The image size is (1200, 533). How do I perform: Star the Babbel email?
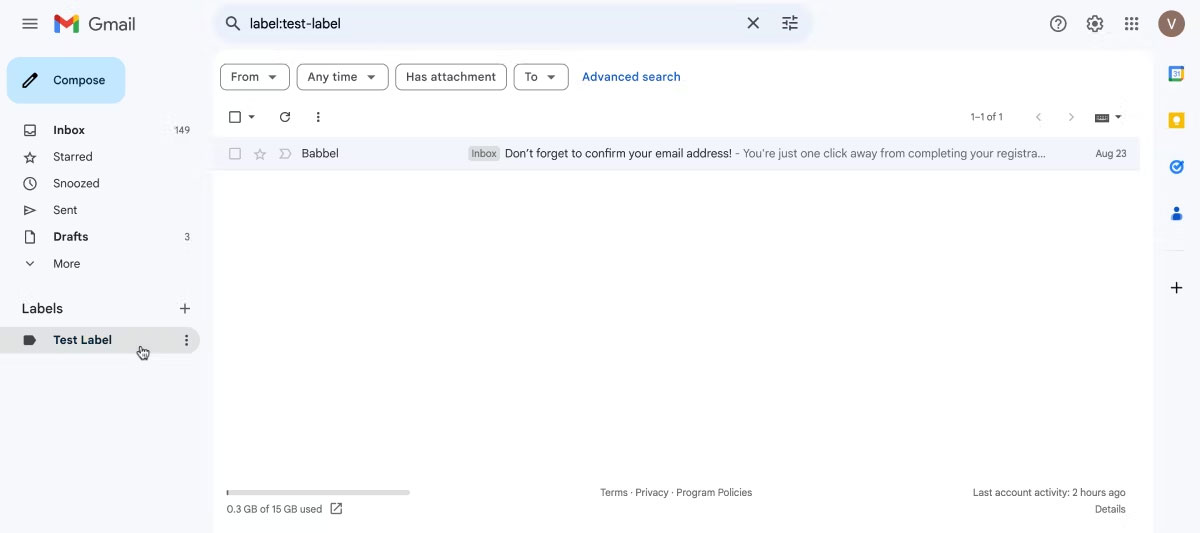click(x=260, y=154)
